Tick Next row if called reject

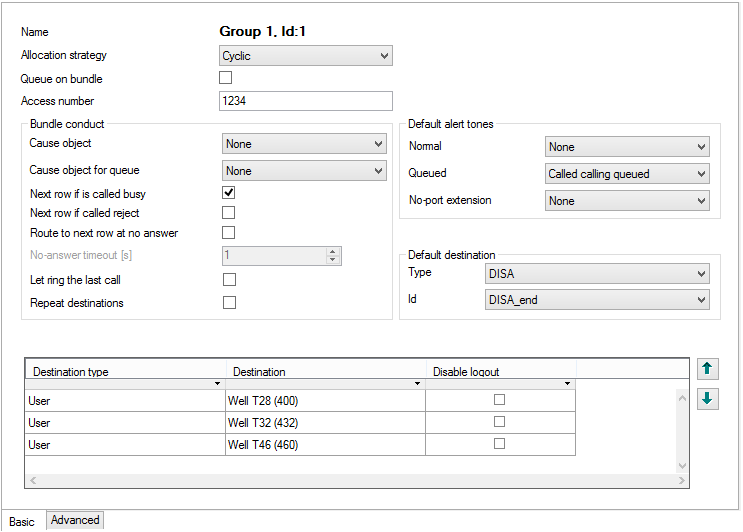228,212
